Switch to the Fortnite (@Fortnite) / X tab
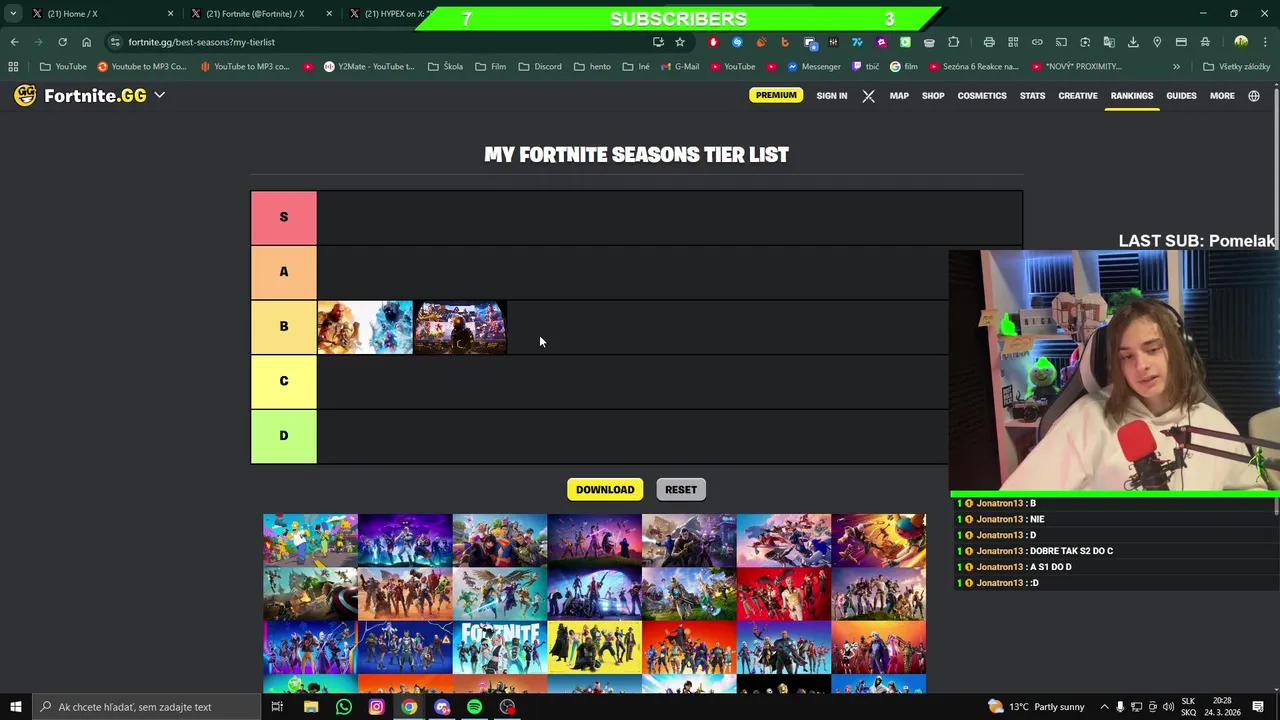The width and height of the screenshot is (1280, 720). tap(260, 14)
